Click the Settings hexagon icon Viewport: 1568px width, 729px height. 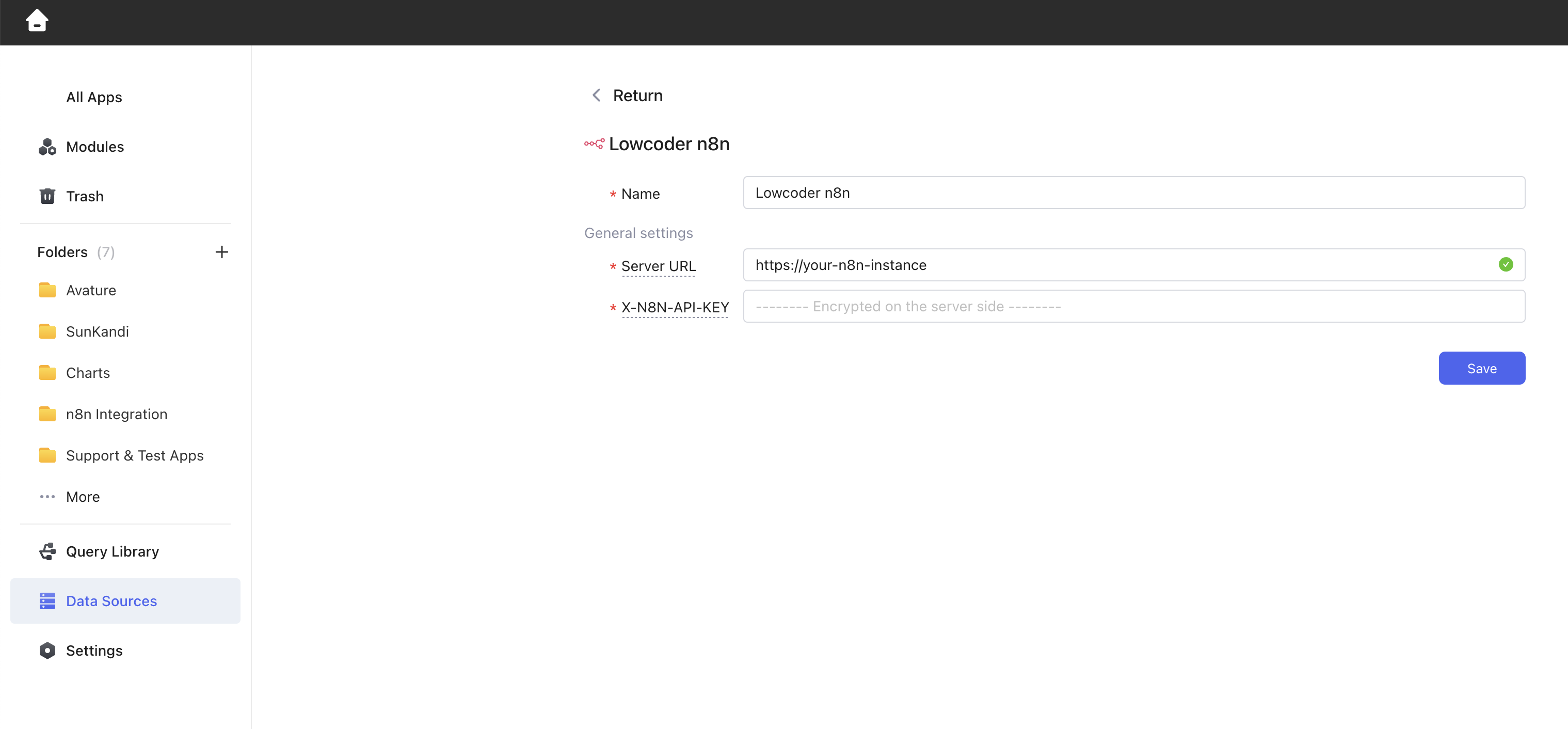pos(47,651)
